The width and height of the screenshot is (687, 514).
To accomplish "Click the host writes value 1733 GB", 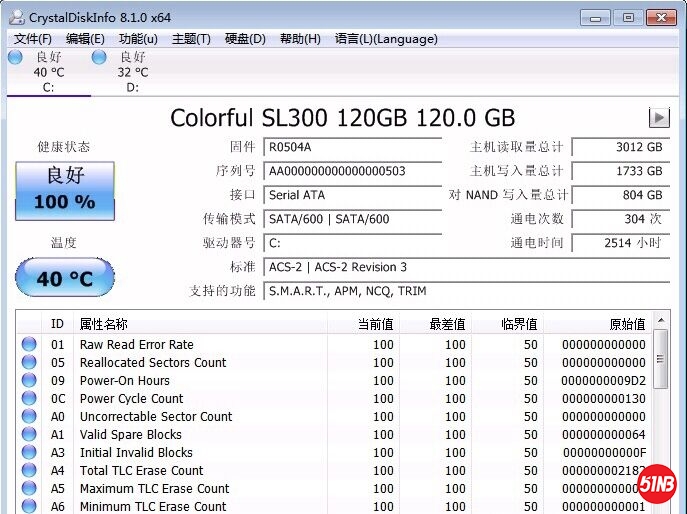I will [x=621, y=171].
